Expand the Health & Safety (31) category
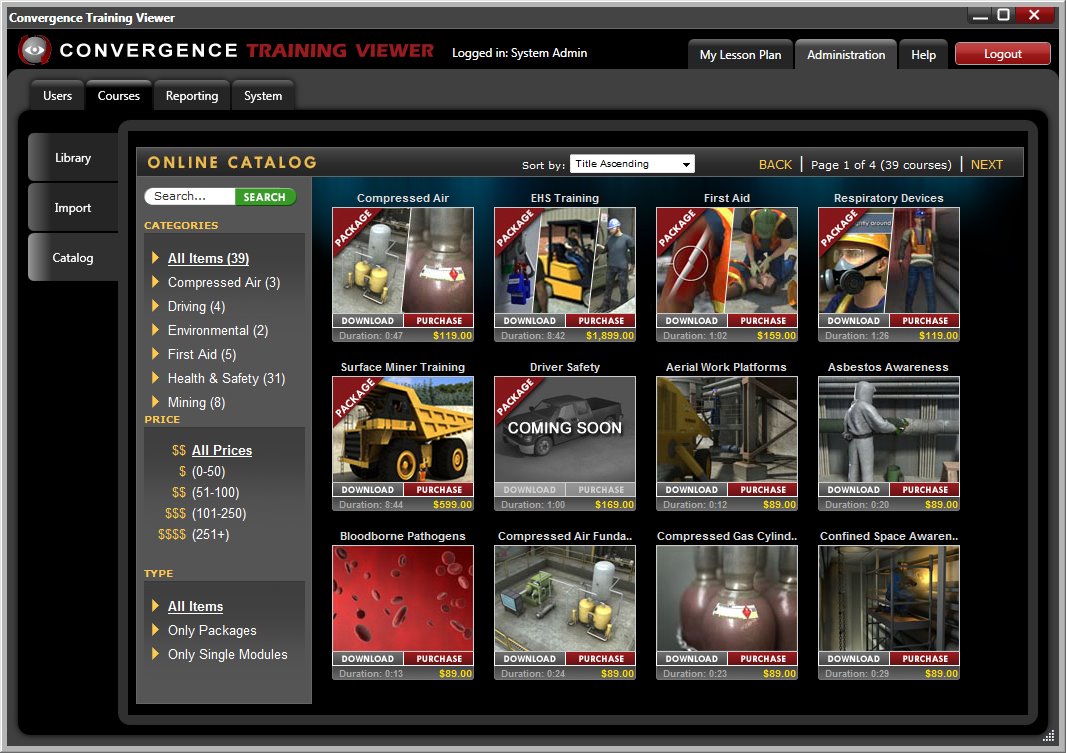 click(226, 378)
